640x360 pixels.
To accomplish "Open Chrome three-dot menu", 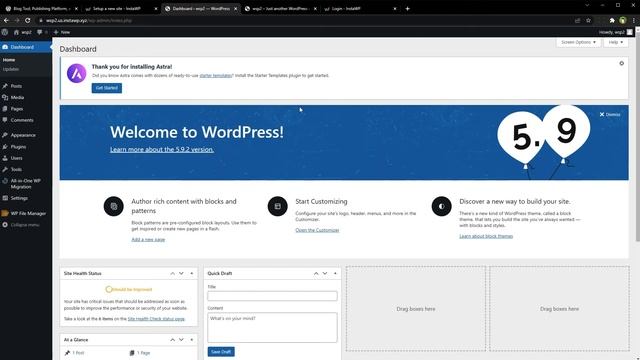I will [x=633, y=20].
